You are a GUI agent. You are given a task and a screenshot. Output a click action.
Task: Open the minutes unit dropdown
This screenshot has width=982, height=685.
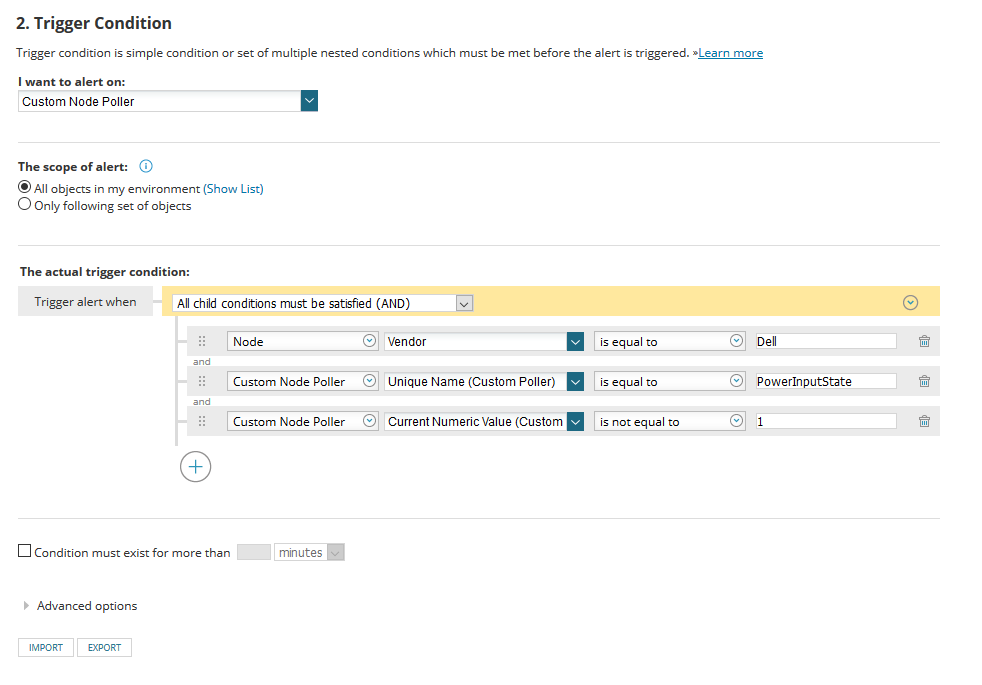335,552
